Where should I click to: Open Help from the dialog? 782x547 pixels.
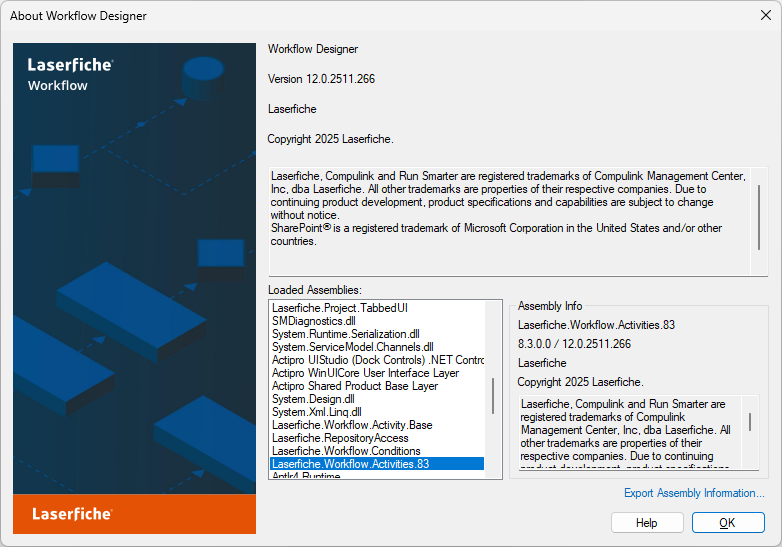(647, 523)
